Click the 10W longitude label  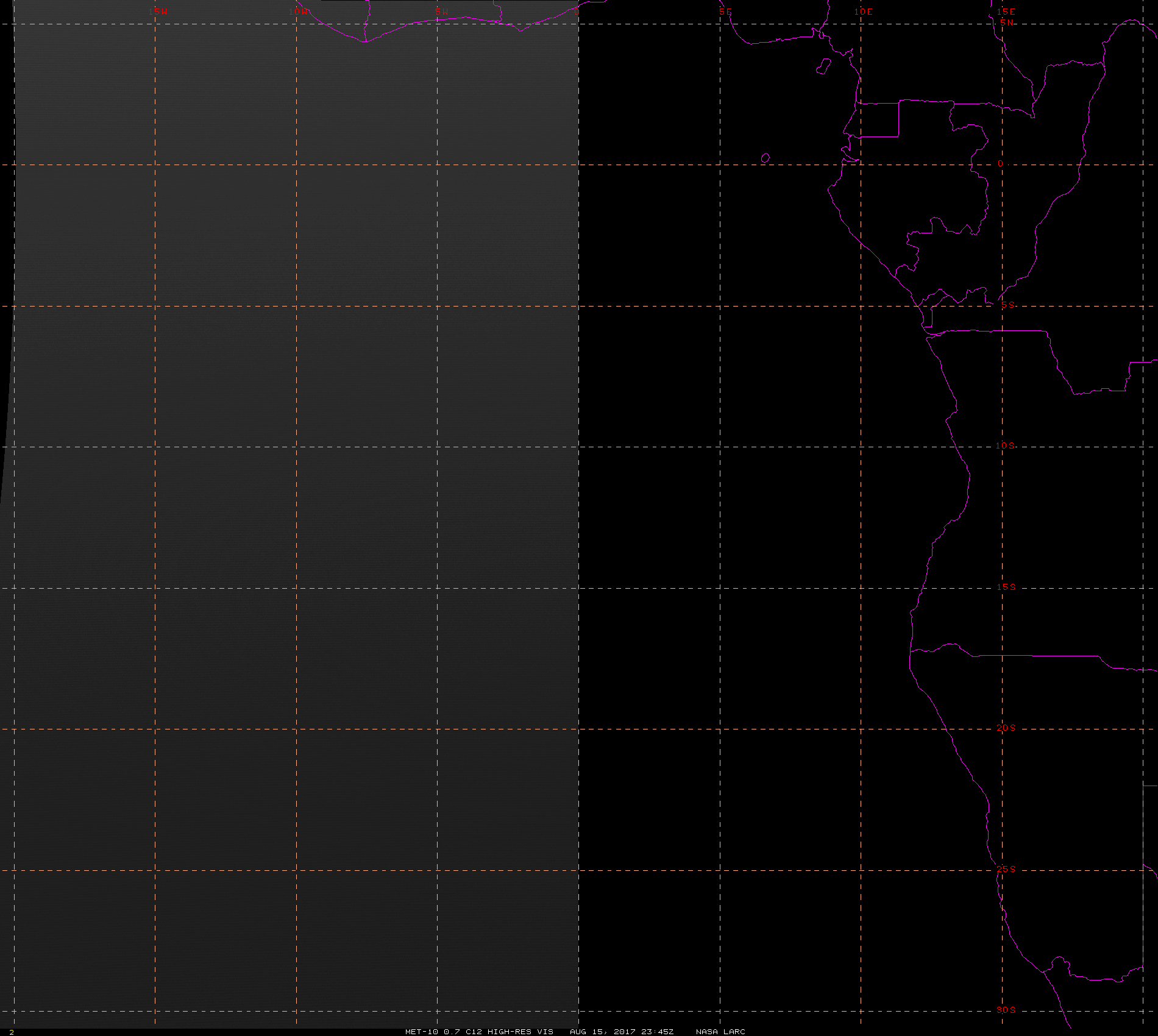[299, 12]
